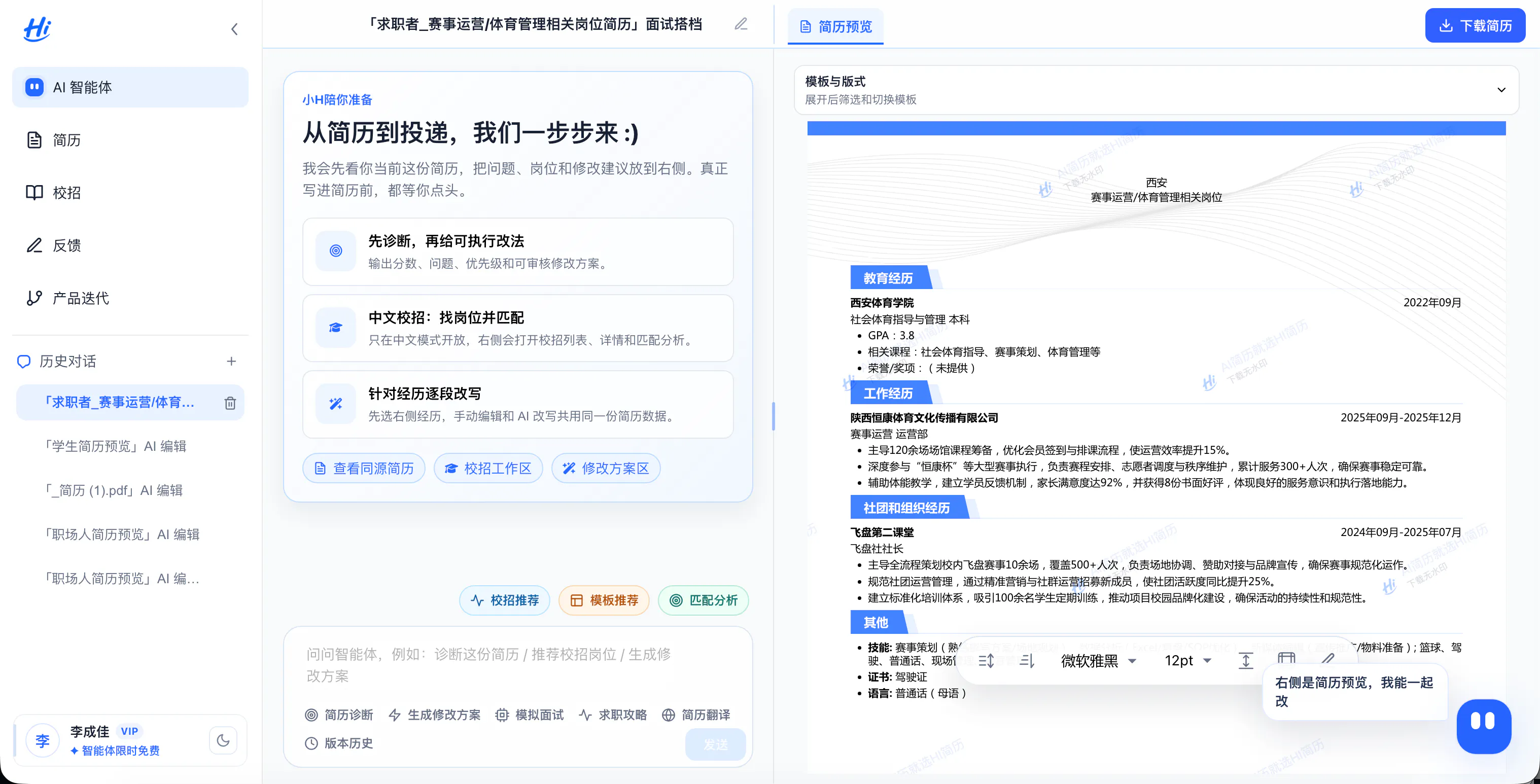Click the 右侧是简历预览 assistant bubble
The image size is (1540, 784).
(x=1354, y=691)
